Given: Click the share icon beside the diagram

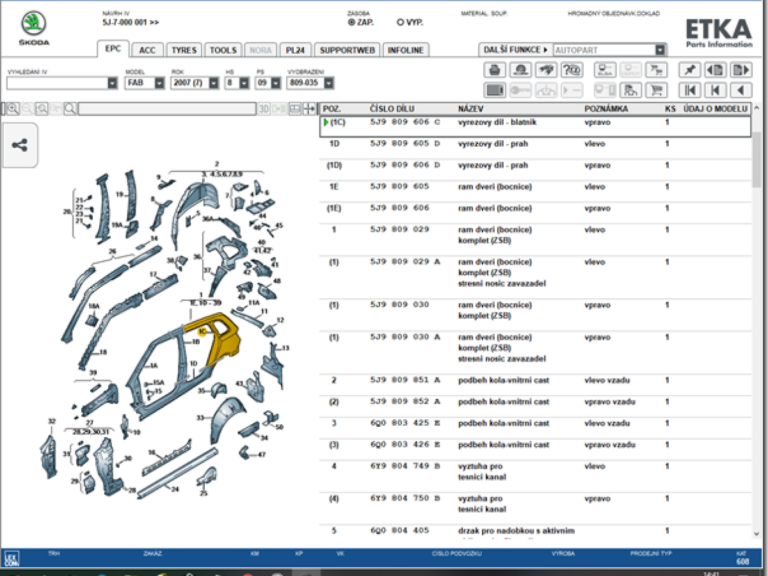Looking at the screenshot, I should (20, 144).
